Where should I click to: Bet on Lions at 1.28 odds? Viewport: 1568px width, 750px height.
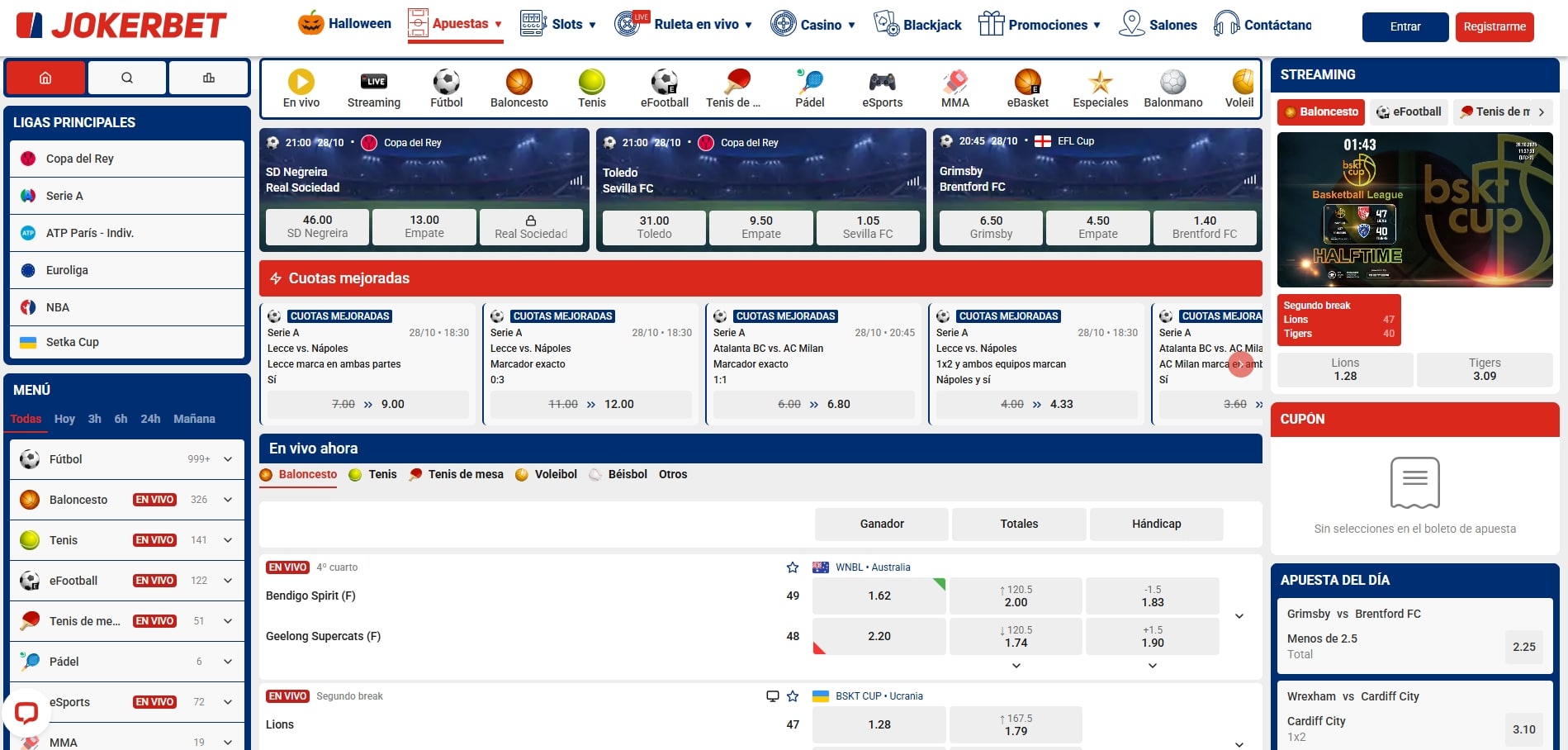(879, 724)
